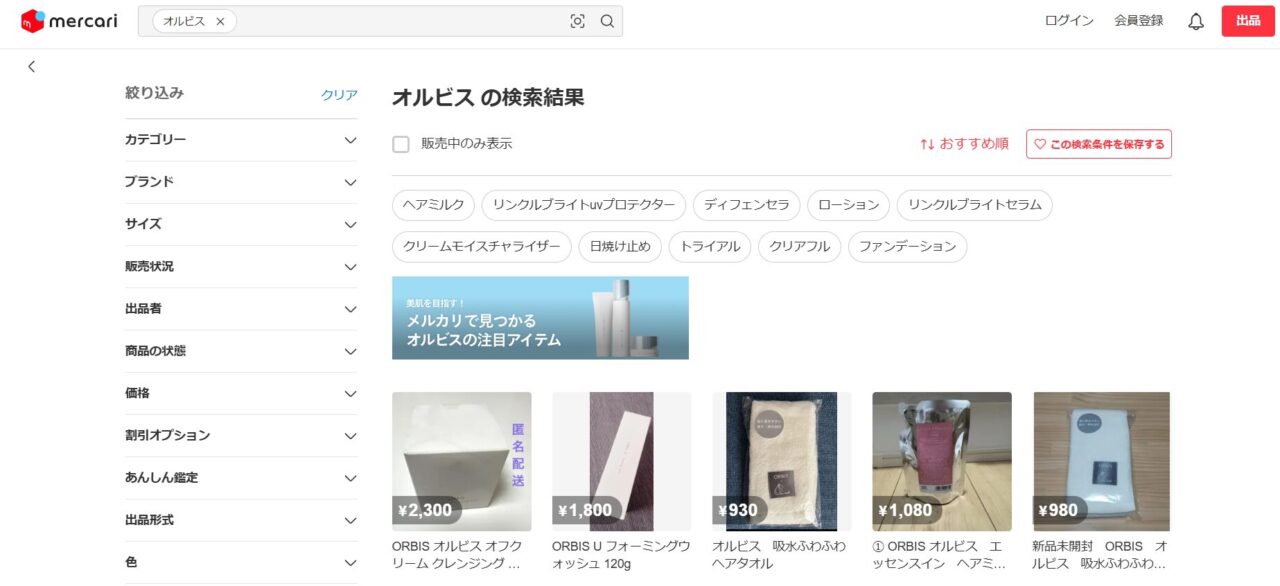Select the クリアフル chip
1280x586 pixels.
pyautogui.click(x=800, y=247)
